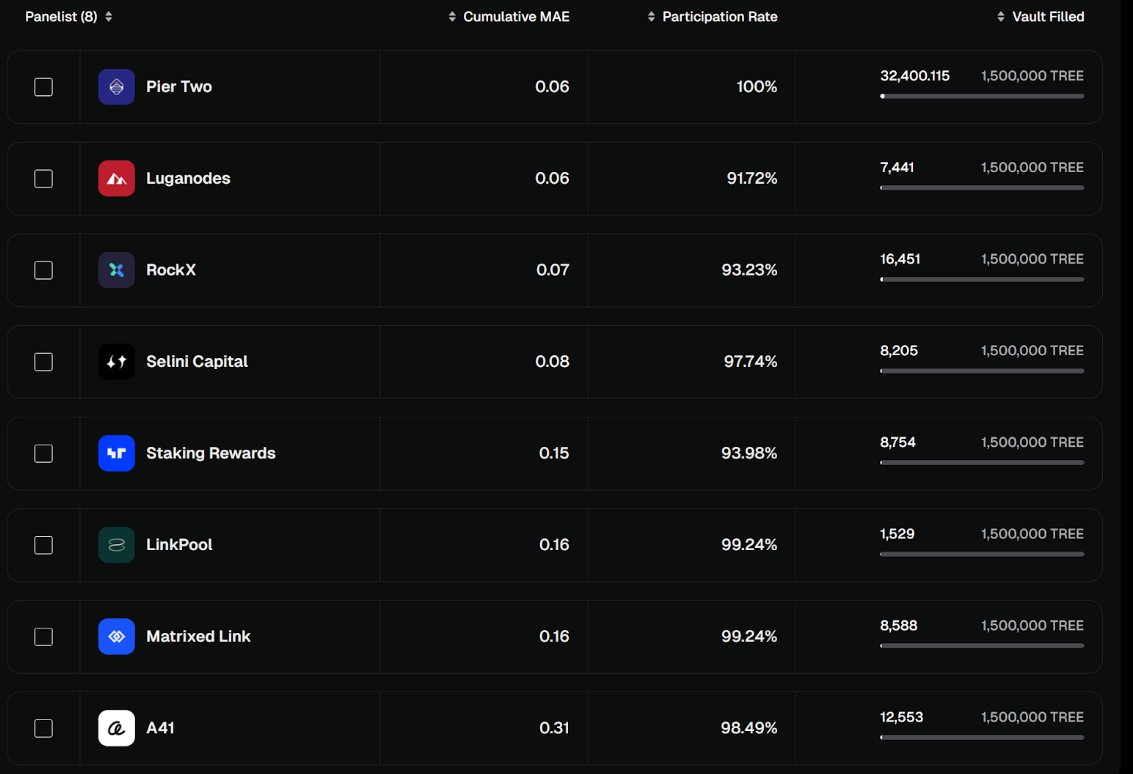Click LinkPool vault amount 1,529
The height and width of the screenshot is (774, 1133).
tap(897, 534)
